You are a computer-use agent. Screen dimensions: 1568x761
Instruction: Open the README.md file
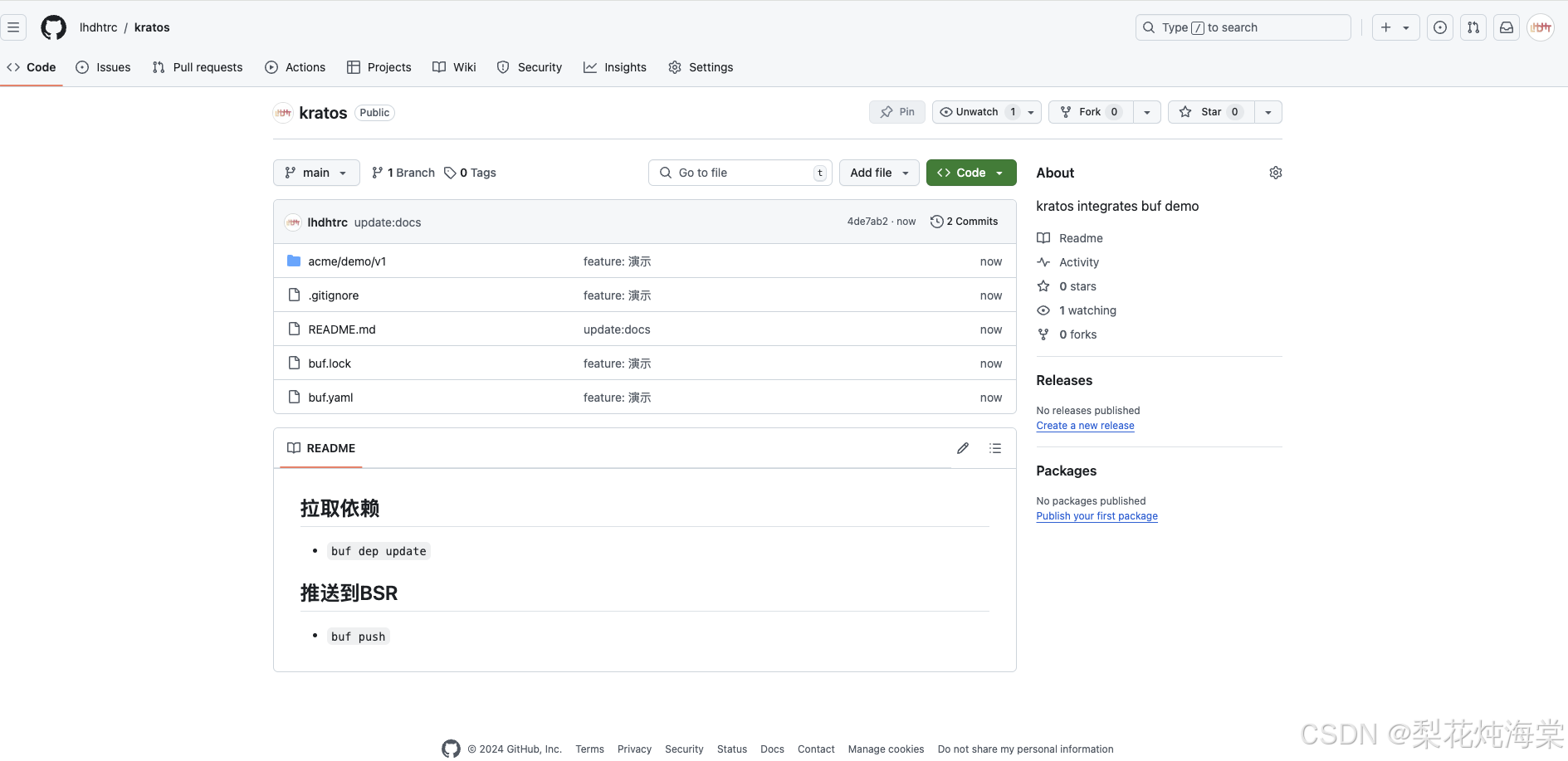tap(342, 329)
